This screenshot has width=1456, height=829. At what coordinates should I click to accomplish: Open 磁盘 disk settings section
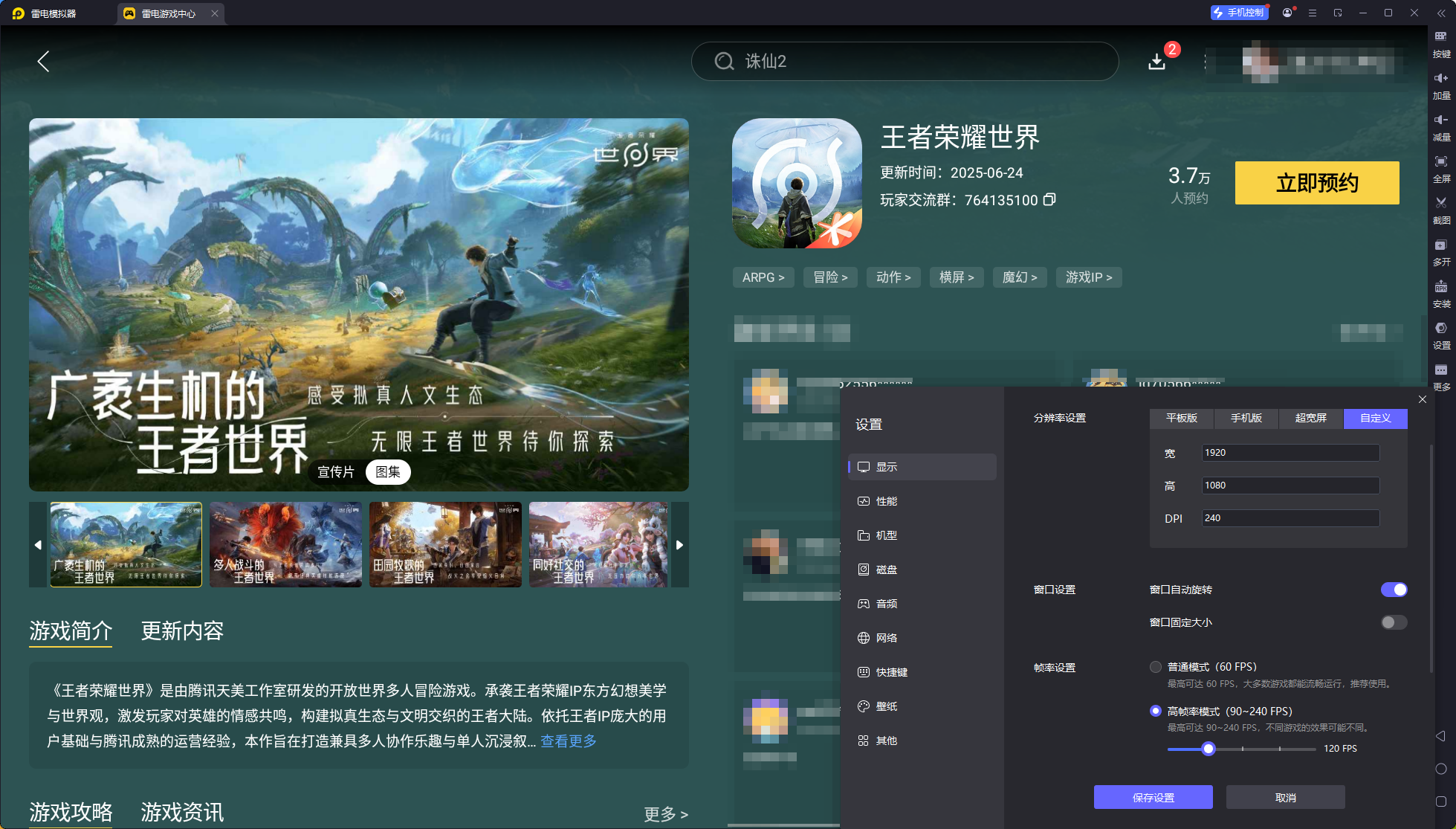click(922, 570)
